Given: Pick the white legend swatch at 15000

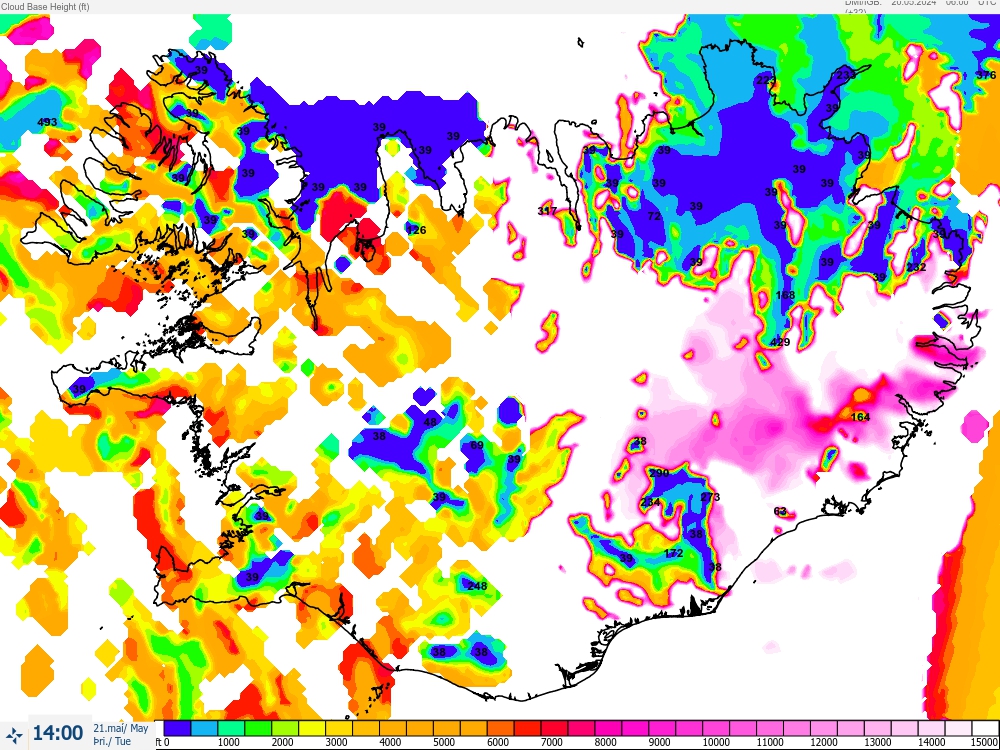Looking at the screenshot, I should tap(986, 728).
